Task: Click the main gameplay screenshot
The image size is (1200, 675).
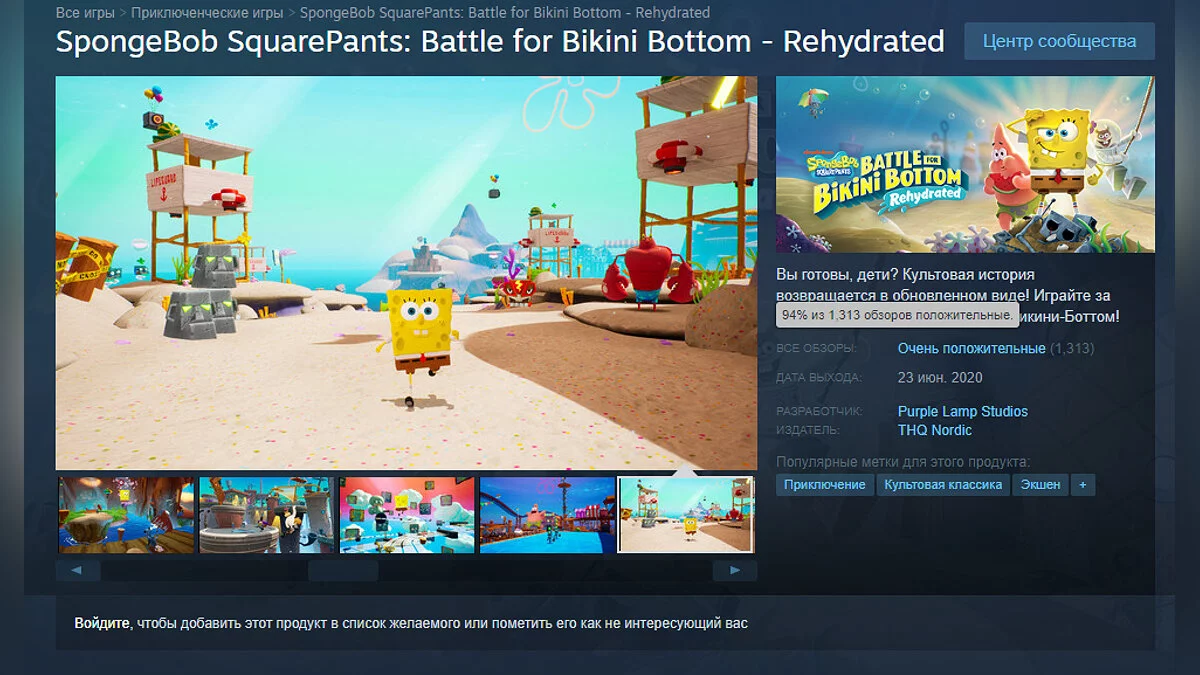Action: 406,273
